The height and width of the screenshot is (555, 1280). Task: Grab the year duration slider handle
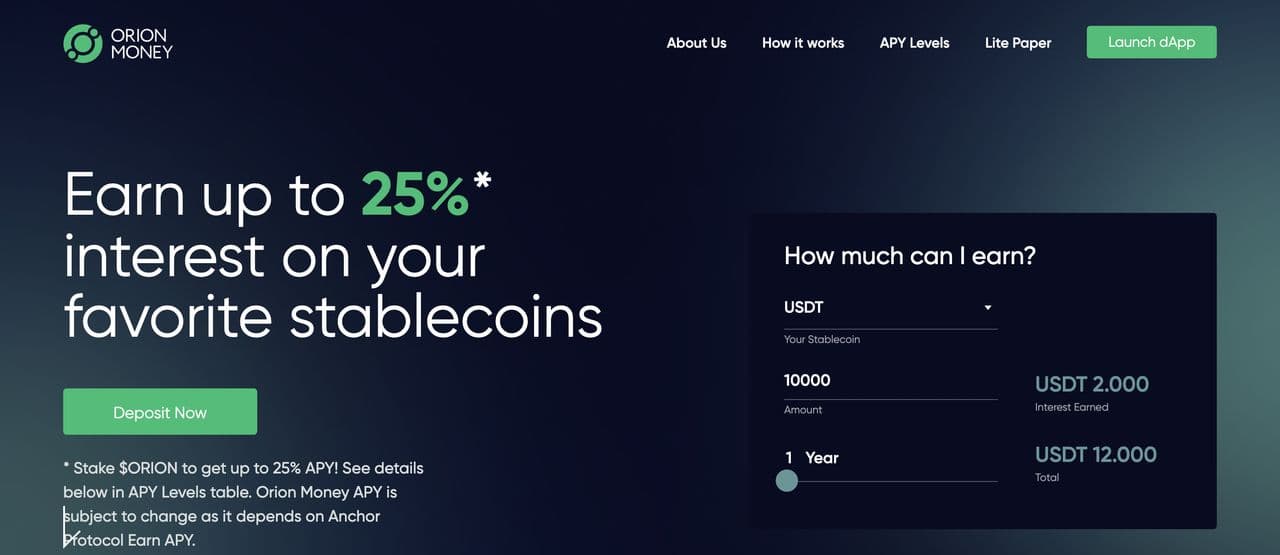click(787, 481)
